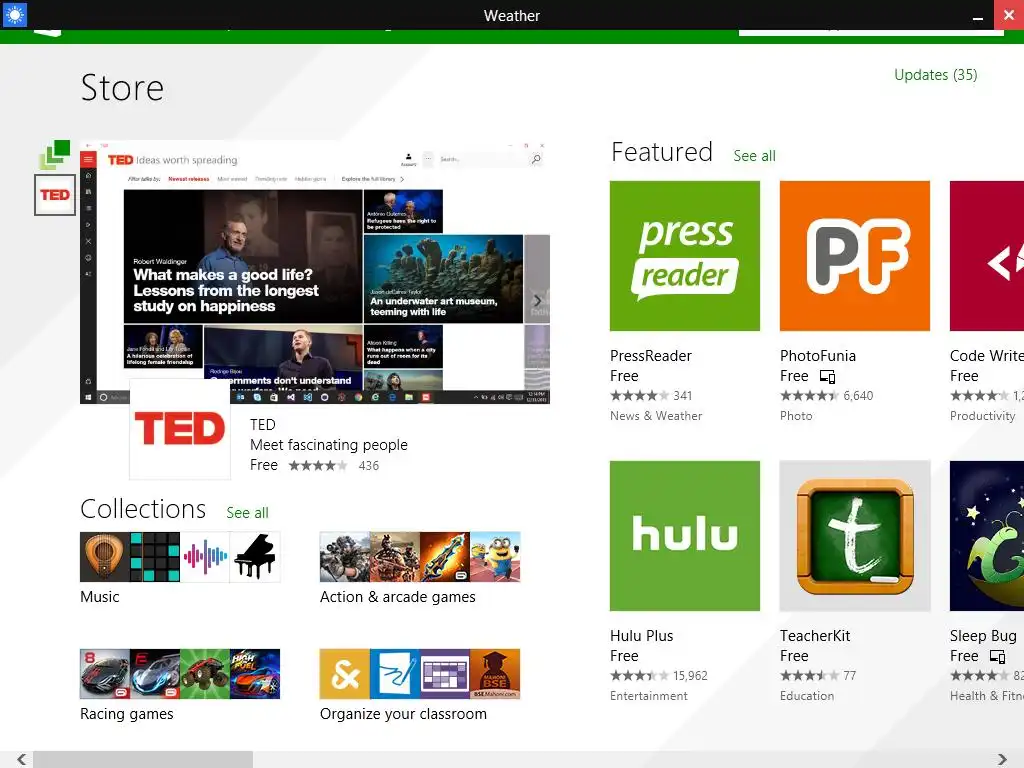Image resolution: width=1024 pixels, height=768 pixels.
Task: Open the BSE graduation cap app icon
Action: 495,674
